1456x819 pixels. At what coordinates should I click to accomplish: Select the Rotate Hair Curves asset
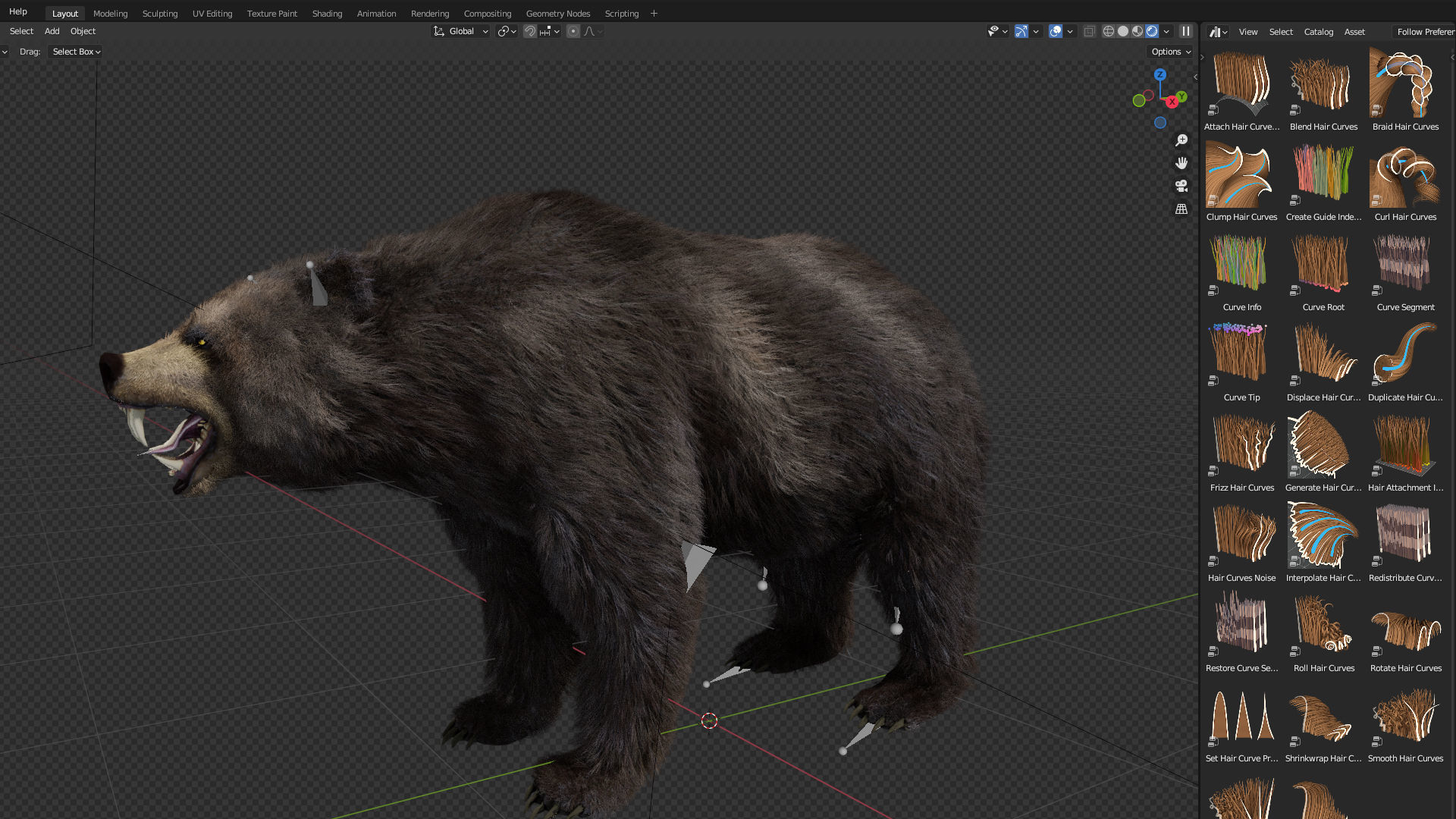point(1406,631)
